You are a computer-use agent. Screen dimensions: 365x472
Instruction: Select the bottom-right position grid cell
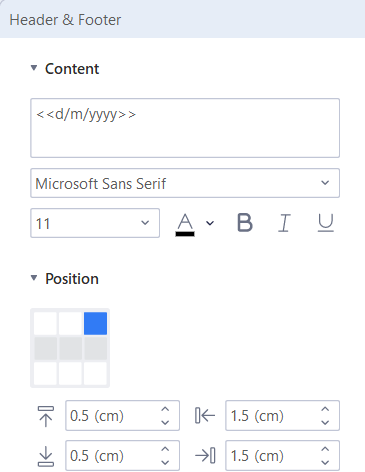click(95, 373)
